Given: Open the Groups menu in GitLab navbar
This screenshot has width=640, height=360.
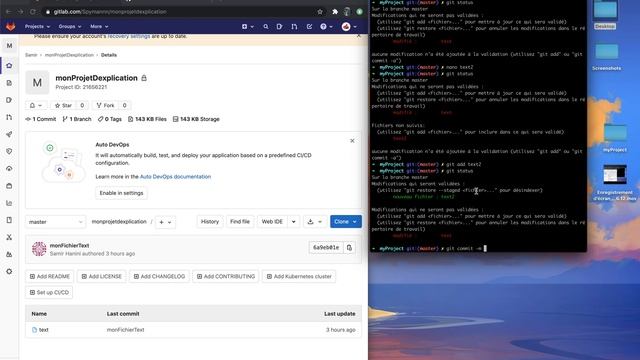Looking at the screenshot, I should (69, 27).
